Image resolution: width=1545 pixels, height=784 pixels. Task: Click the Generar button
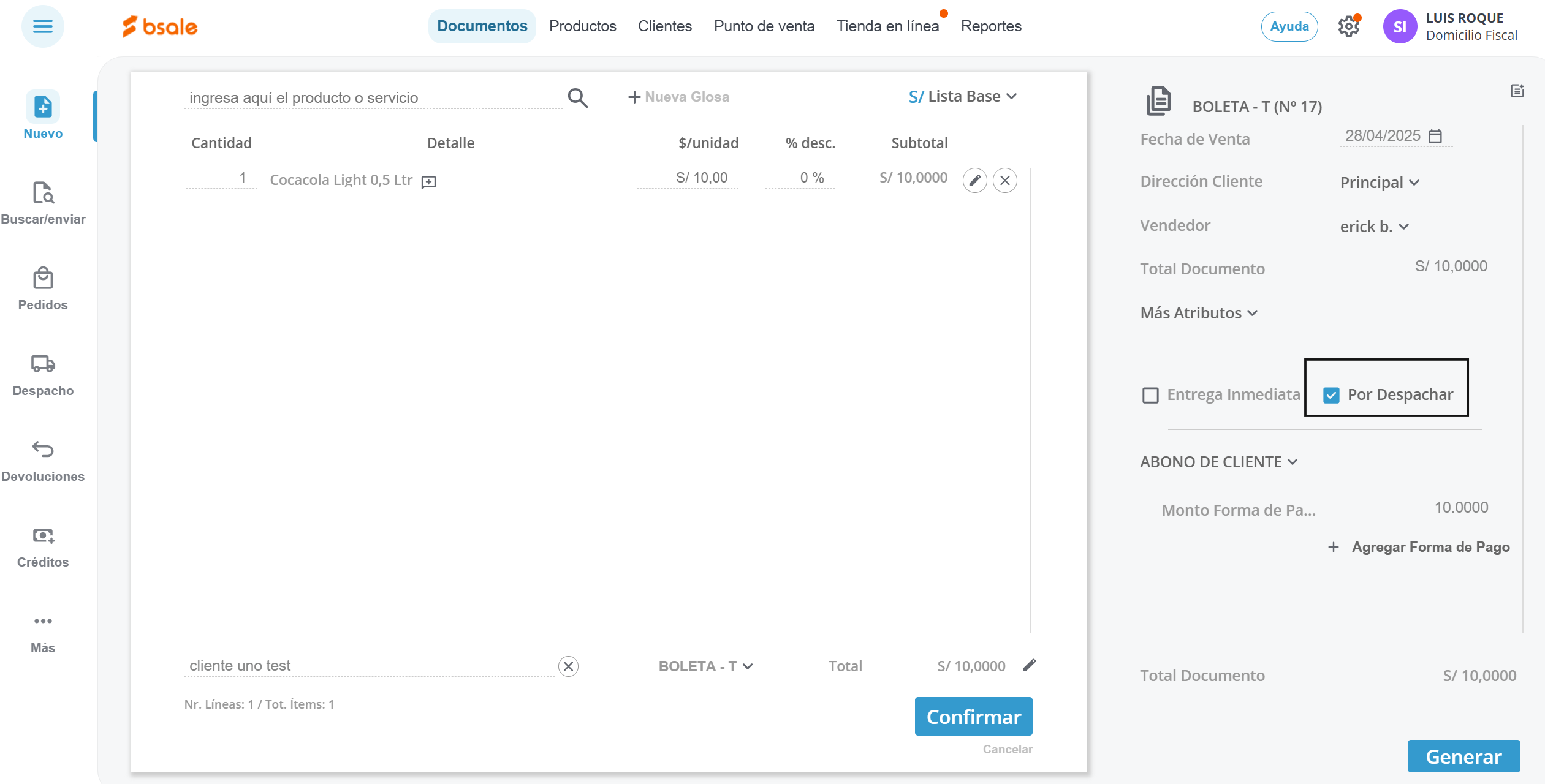pyautogui.click(x=1463, y=756)
